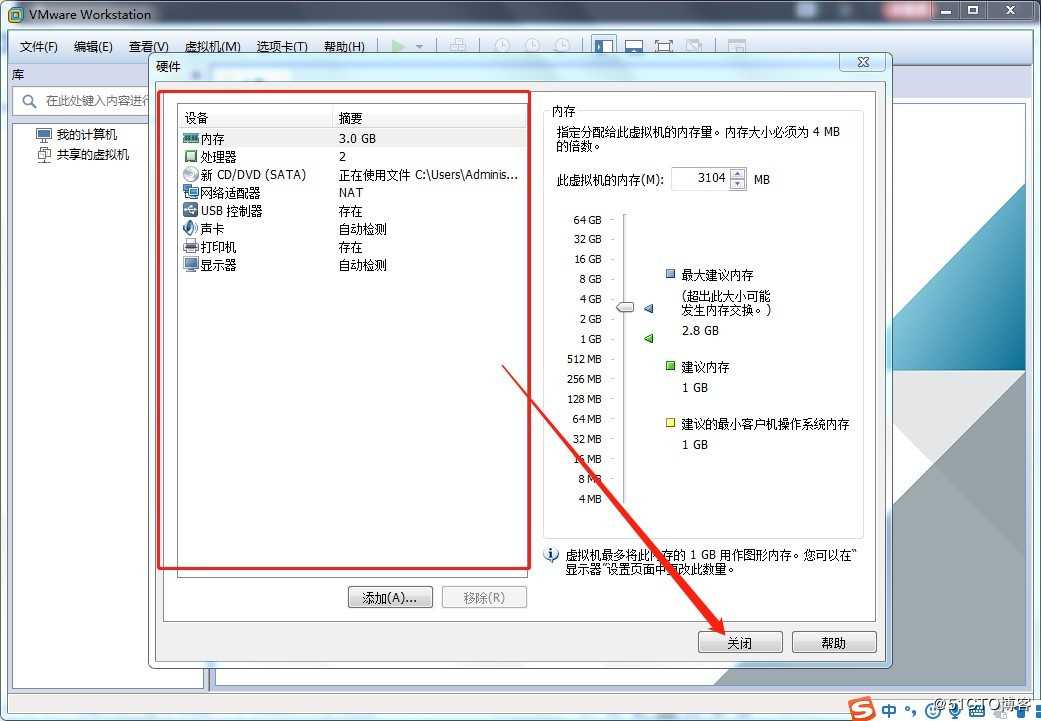
Task: Click the memory slider thumb handle
Action: 625,307
